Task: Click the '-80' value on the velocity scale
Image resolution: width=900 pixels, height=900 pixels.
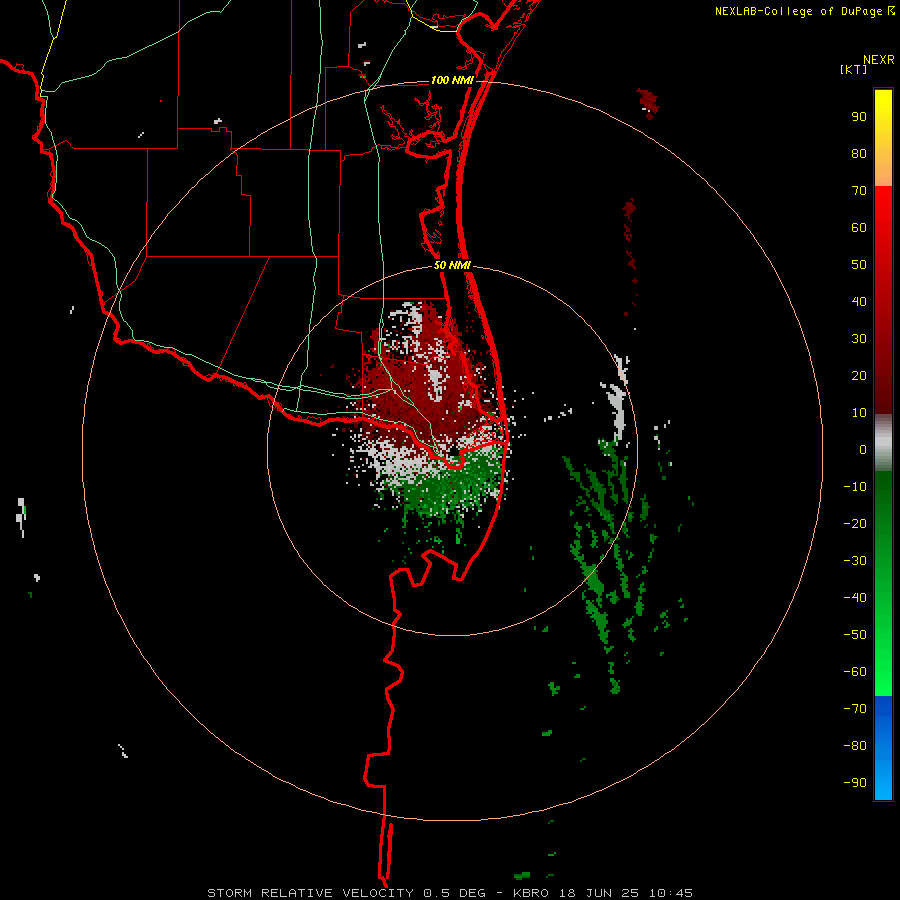Action: tap(855, 746)
